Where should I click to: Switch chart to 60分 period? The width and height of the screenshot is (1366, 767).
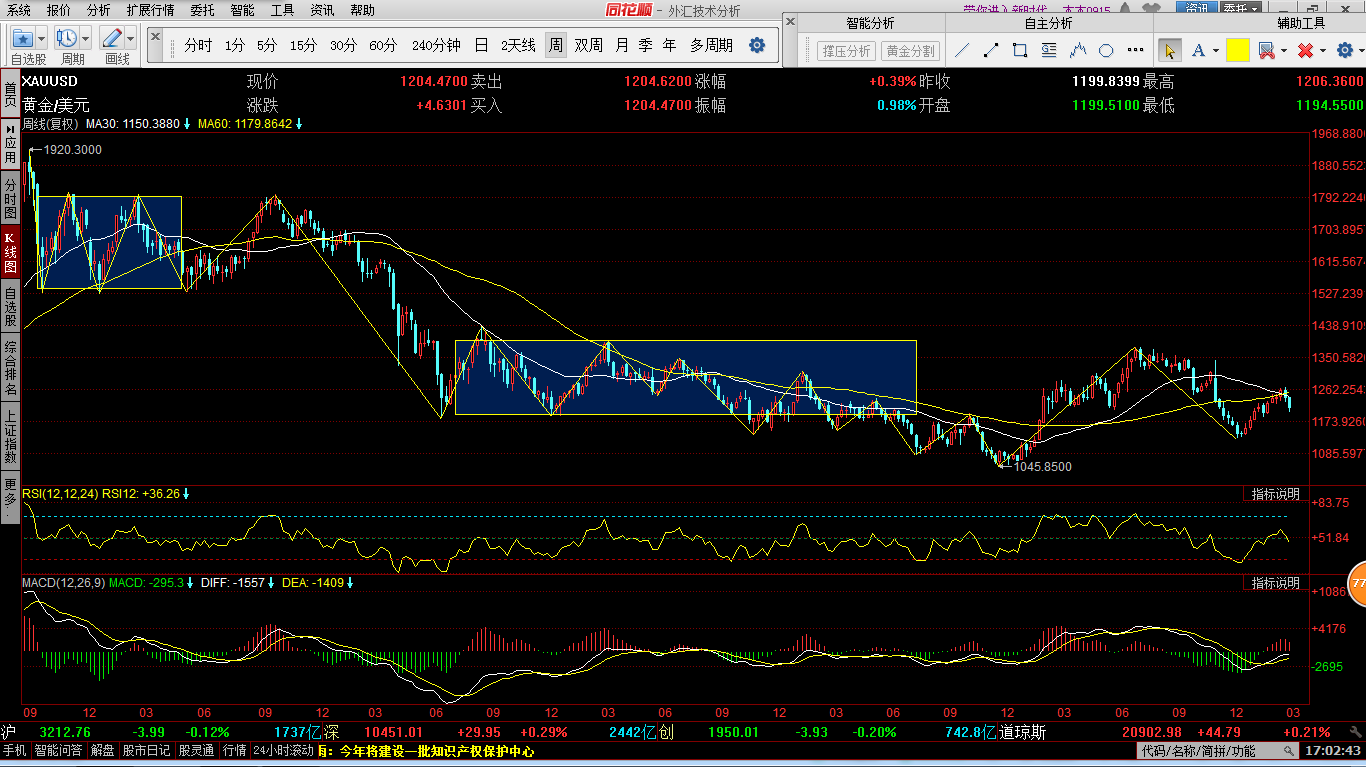point(383,45)
